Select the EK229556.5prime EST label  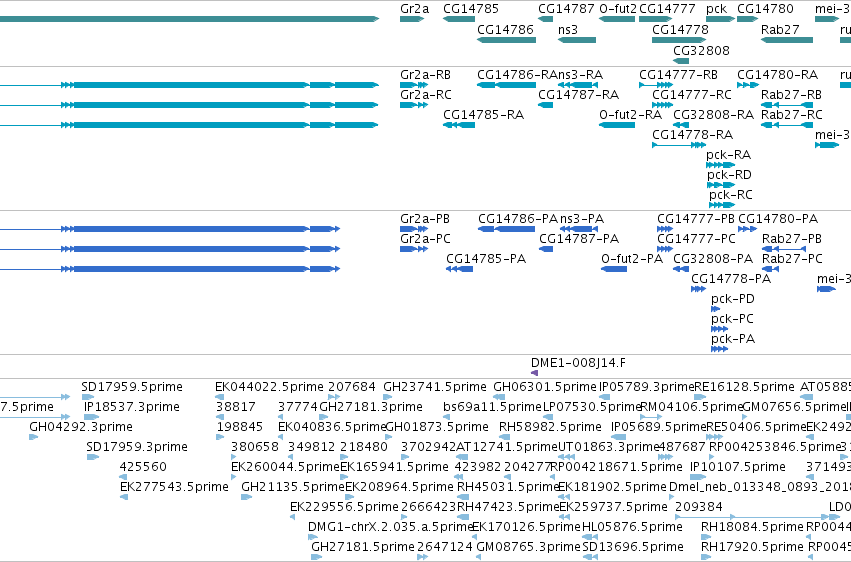point(344,507)
